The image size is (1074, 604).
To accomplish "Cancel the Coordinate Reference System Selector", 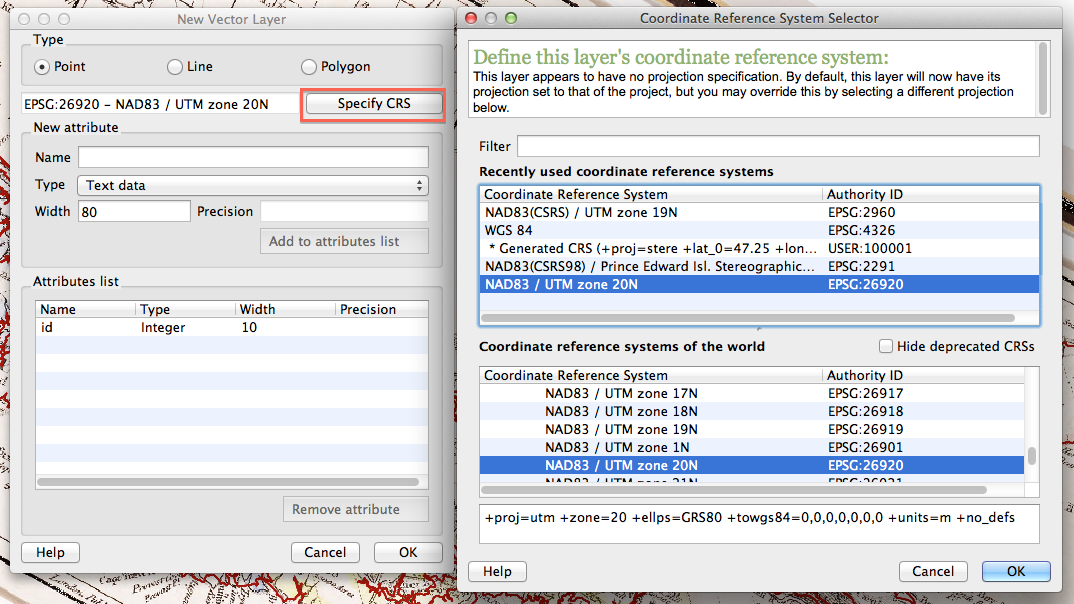I will (x=932, y=571).
